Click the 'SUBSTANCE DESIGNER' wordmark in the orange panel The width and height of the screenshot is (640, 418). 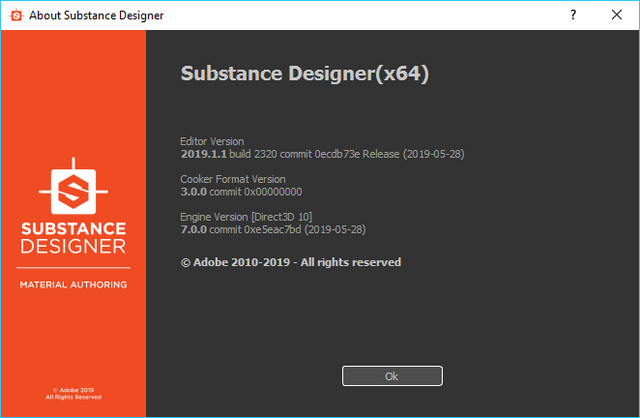coord(73,238)
